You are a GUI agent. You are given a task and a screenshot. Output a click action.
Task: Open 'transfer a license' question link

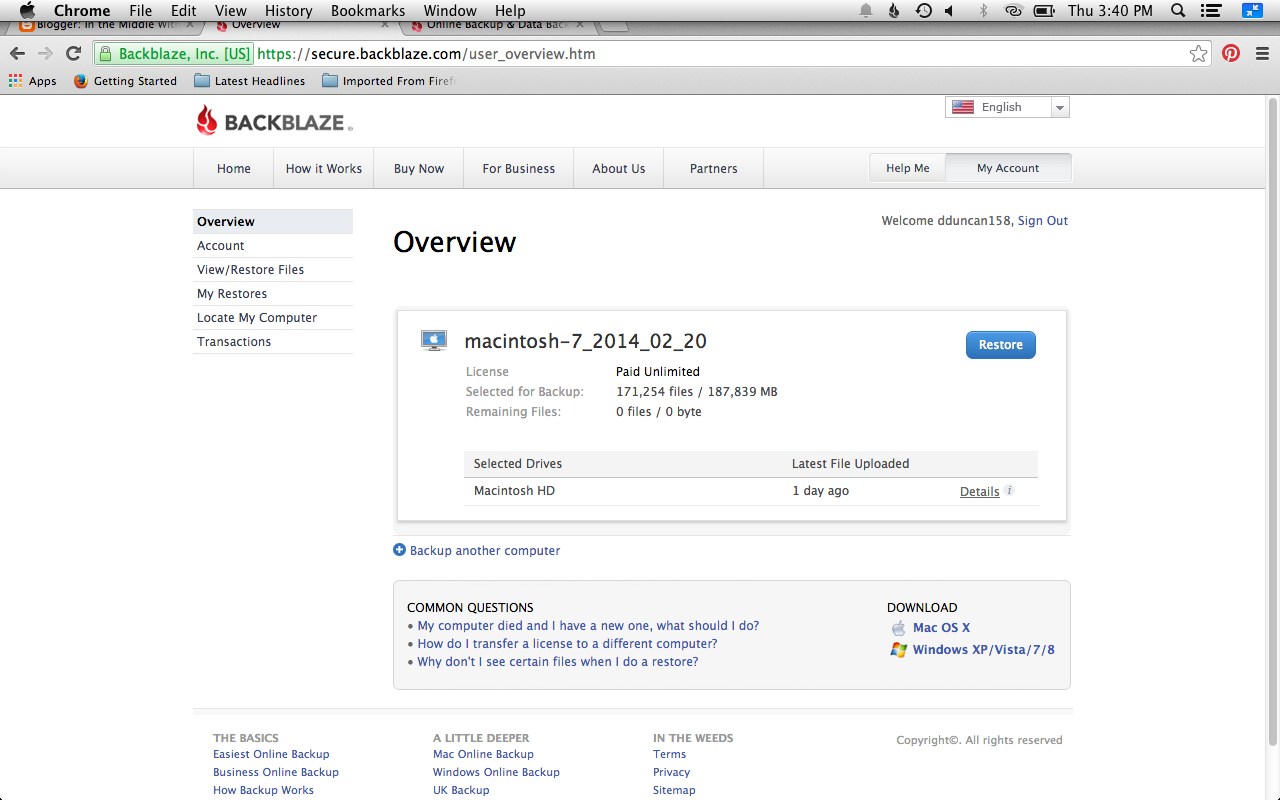tap(567, 644)
